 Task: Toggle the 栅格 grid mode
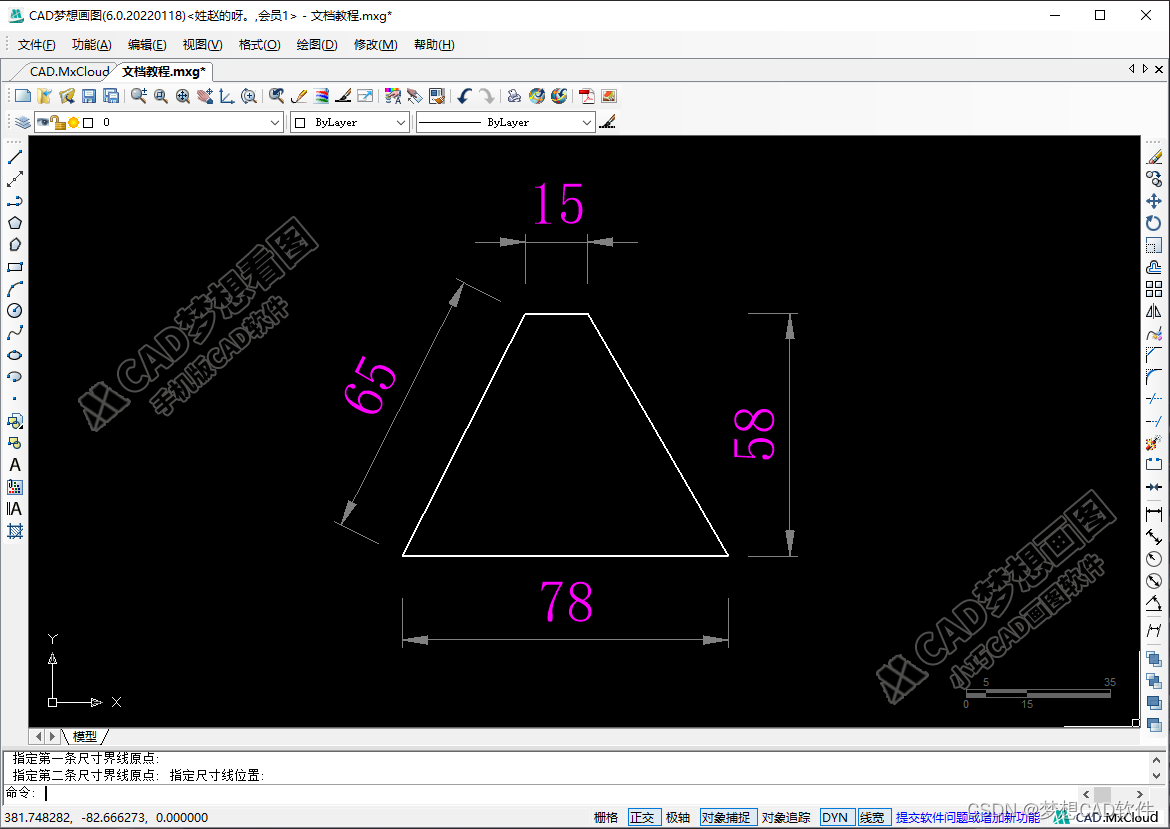[x=606, y=817]
